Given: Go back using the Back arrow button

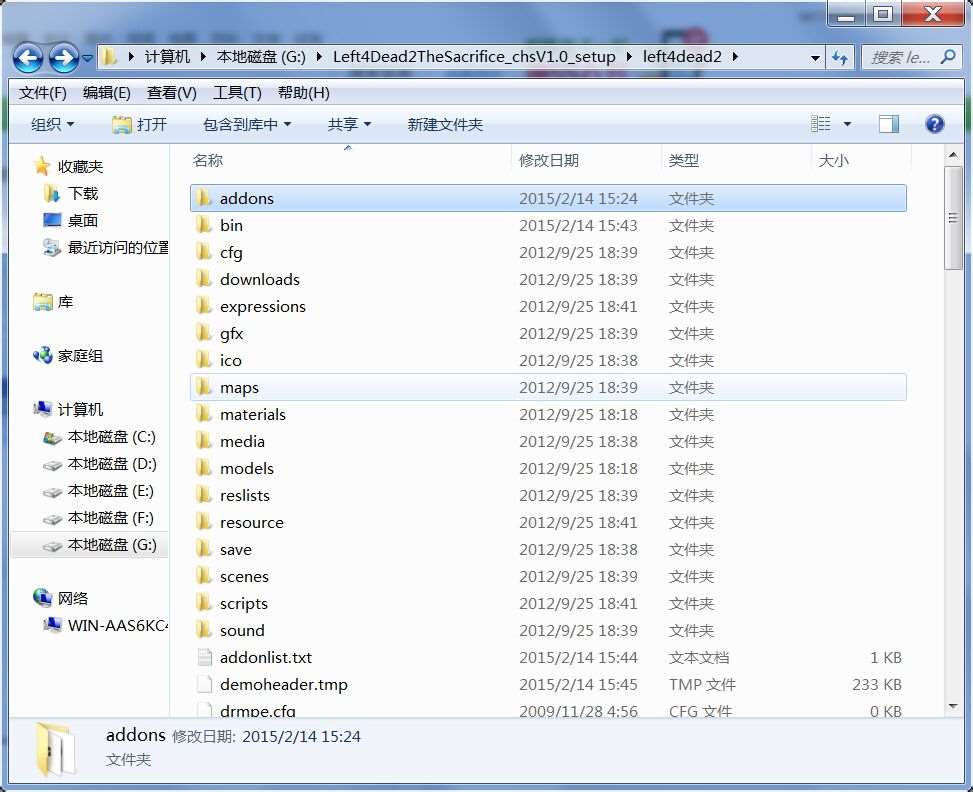Looking at the screenshot, I should click(28, 58).
